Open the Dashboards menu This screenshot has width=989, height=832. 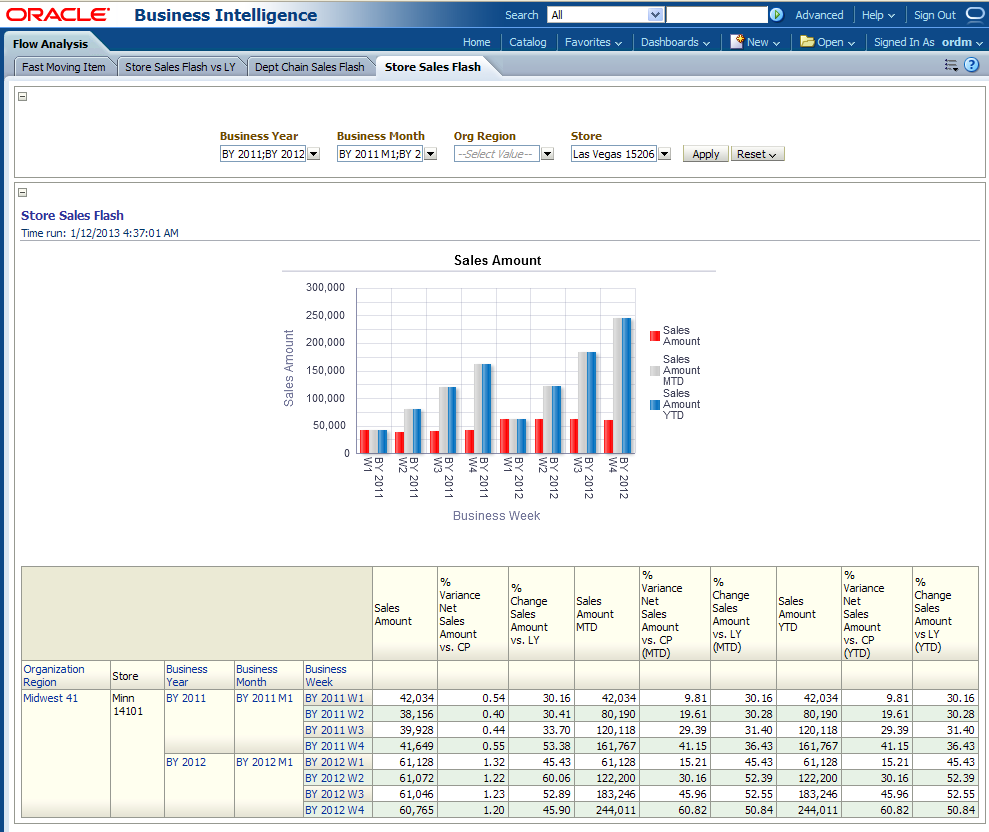[x=675, y=42]
